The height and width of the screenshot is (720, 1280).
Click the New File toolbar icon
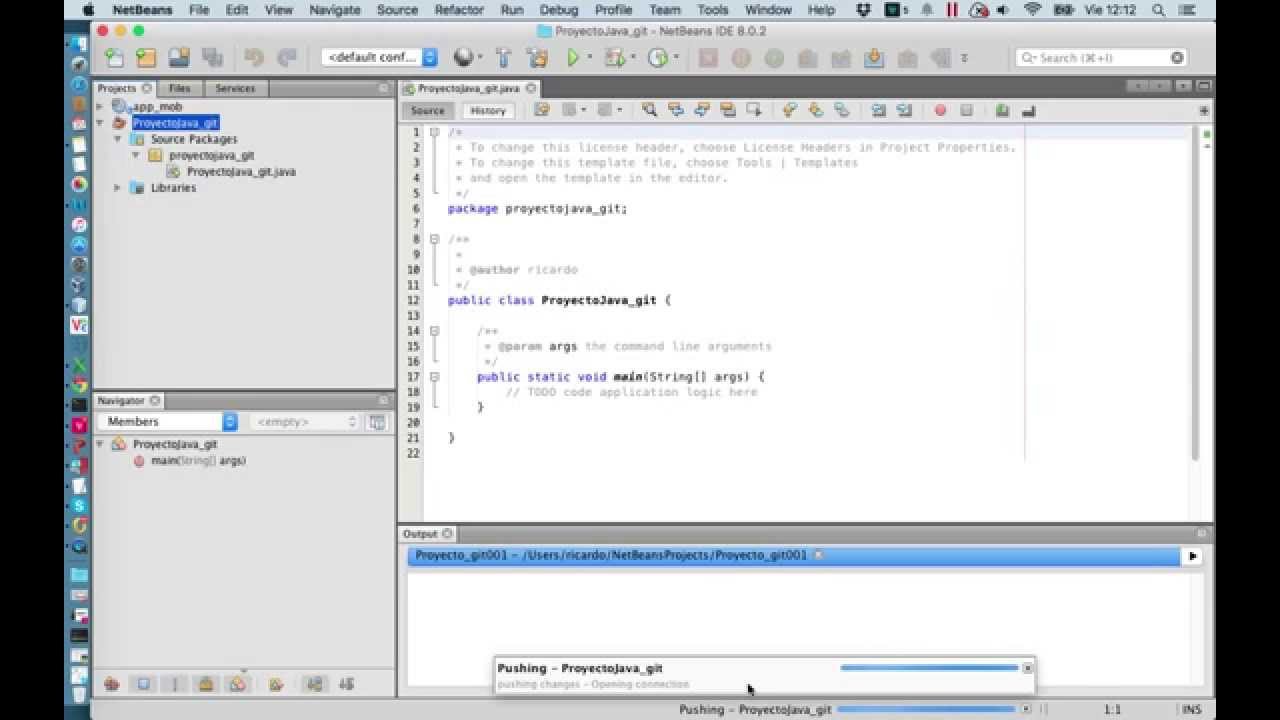[114, 58]
